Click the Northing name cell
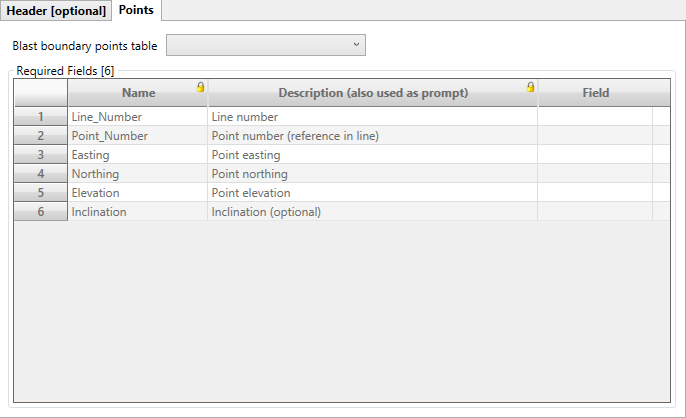This screenshot has height=418, width=686. pos(137,174)
